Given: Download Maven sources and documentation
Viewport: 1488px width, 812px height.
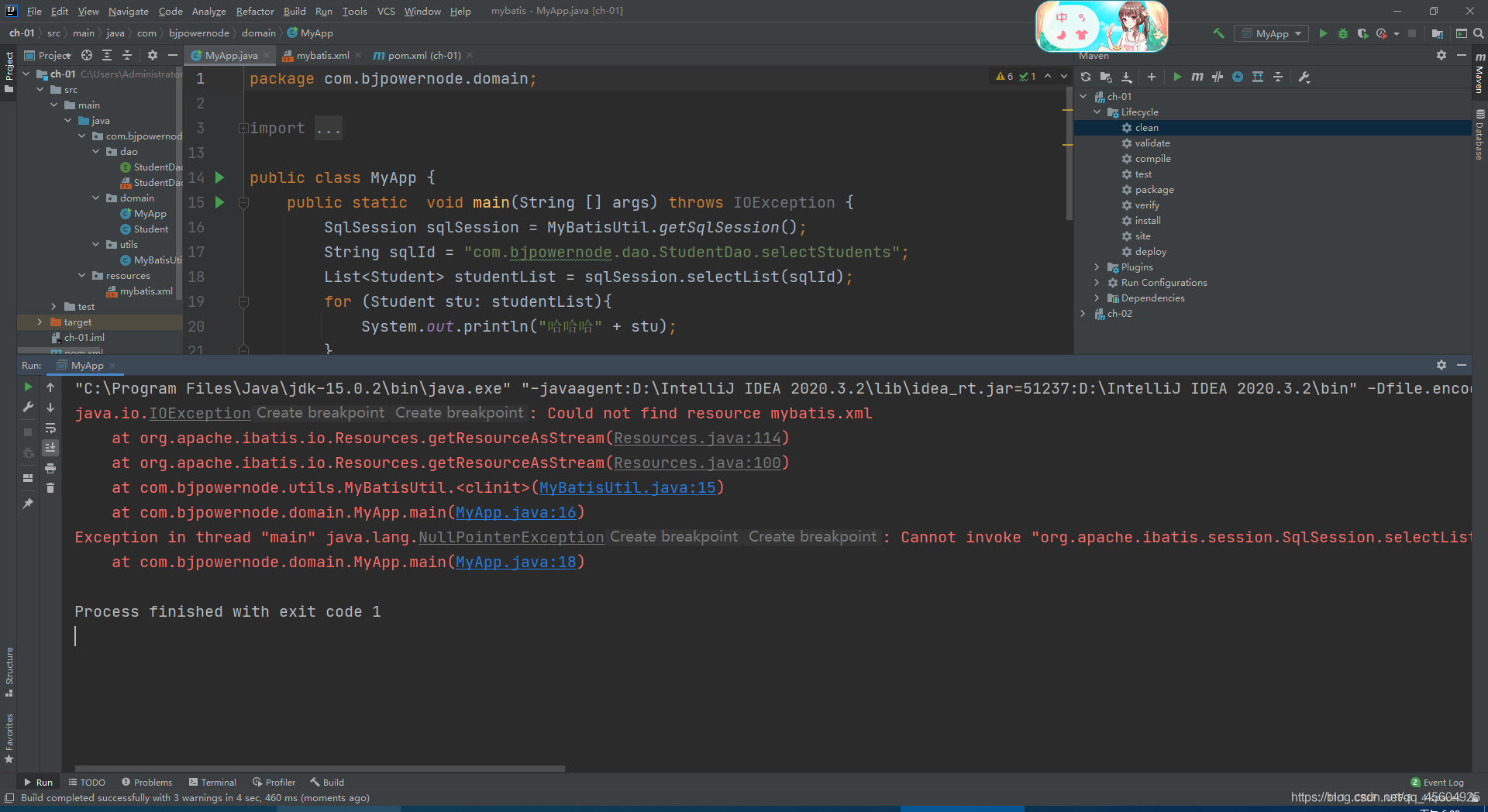Looking at the screenshot, I should (x=1127, y=77).
